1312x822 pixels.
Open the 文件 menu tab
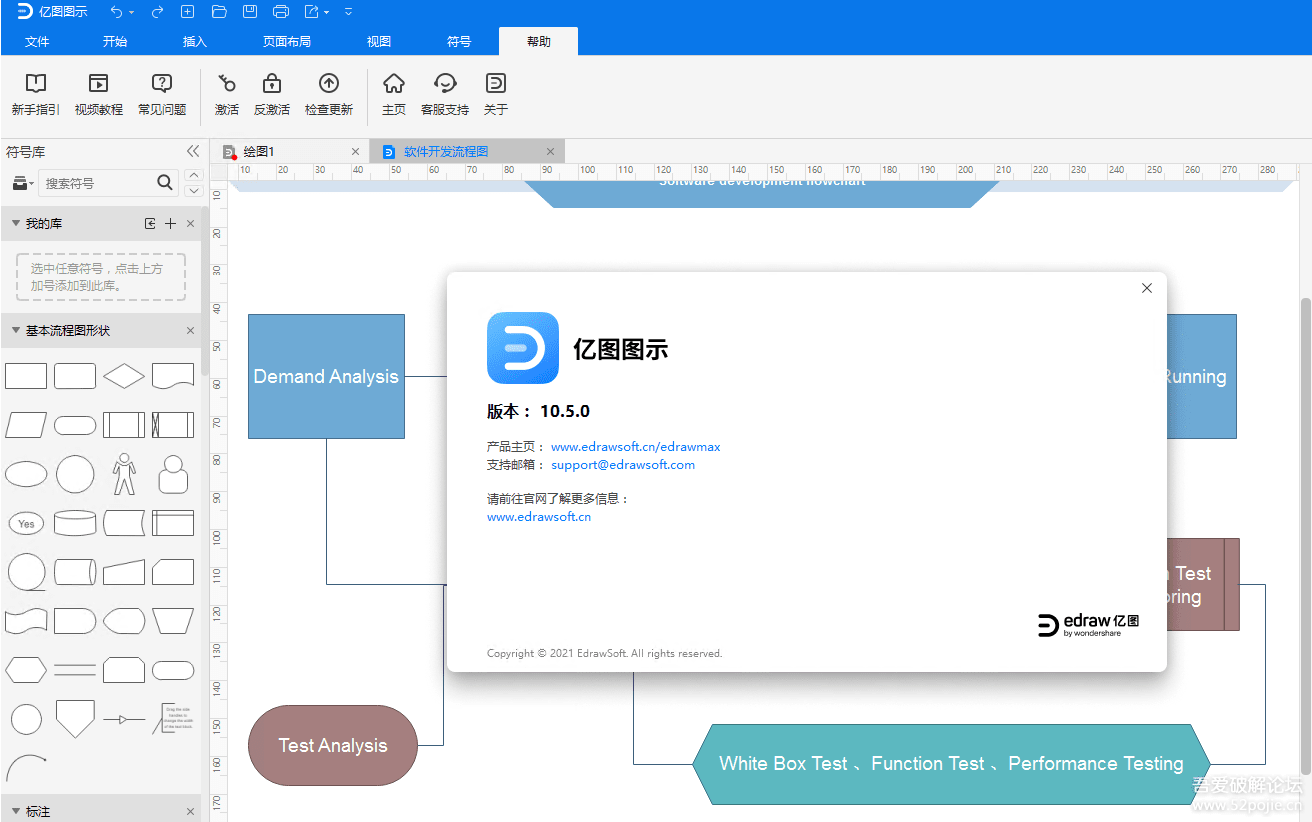(37, 42)
